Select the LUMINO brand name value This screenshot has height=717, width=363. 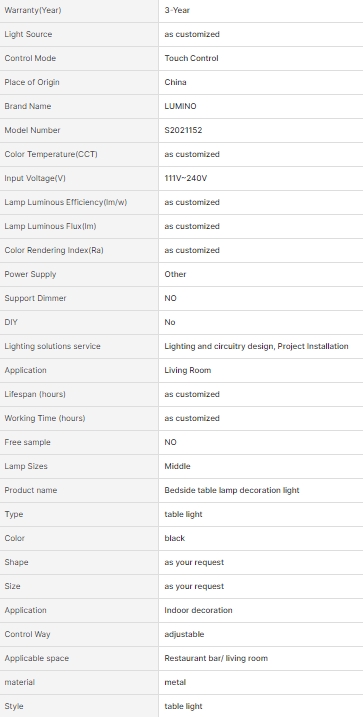181,106
